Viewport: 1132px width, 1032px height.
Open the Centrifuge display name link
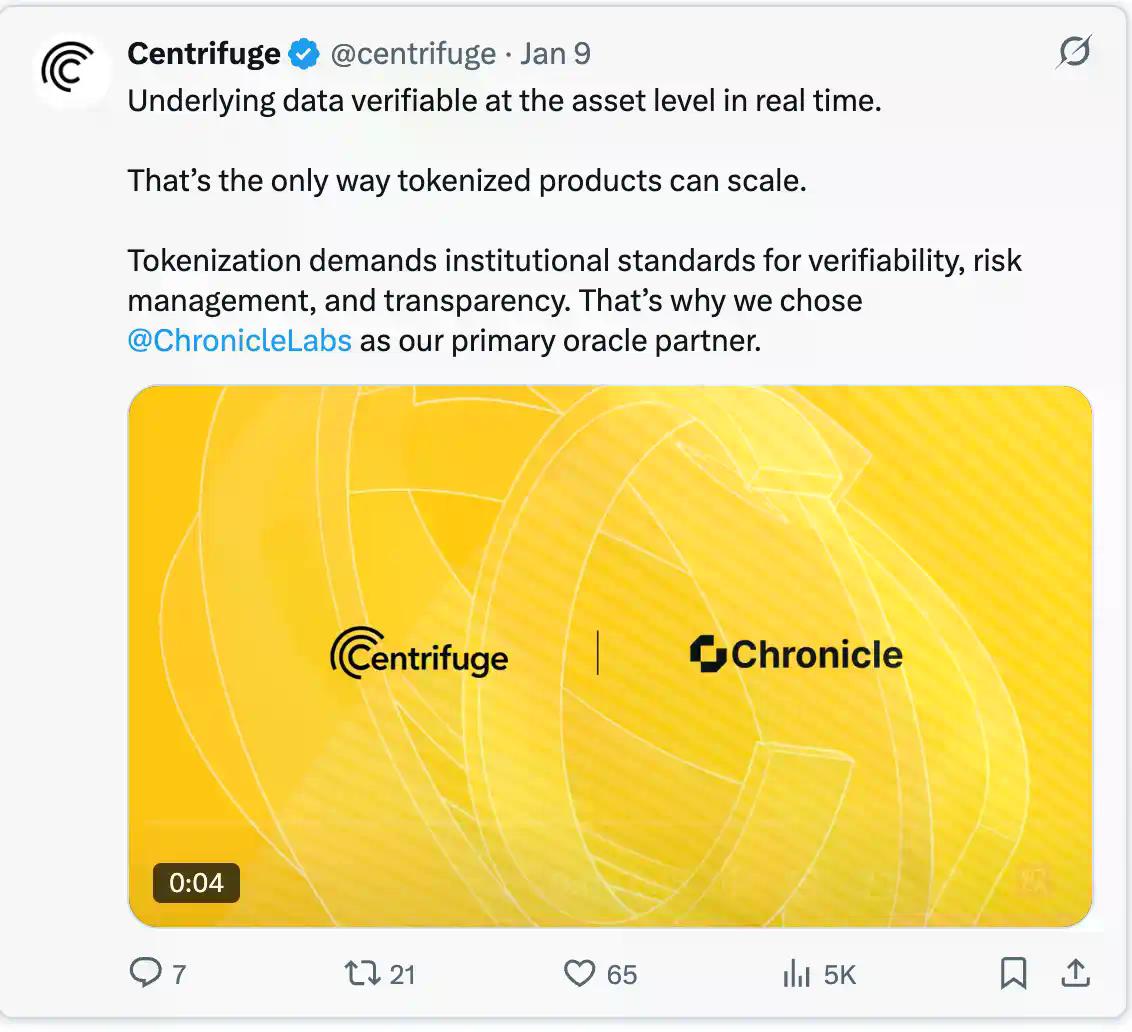tap(204, 54)
